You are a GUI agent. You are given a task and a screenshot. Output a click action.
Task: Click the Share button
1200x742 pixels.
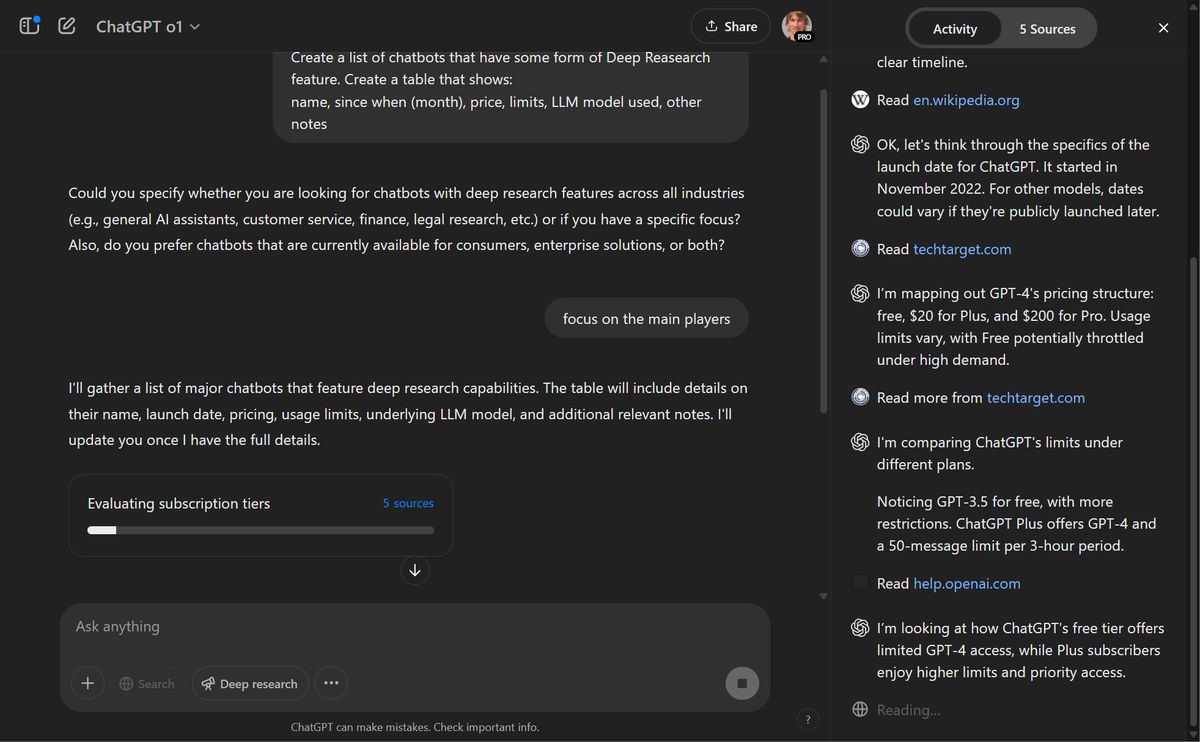[x=730, y=26]
